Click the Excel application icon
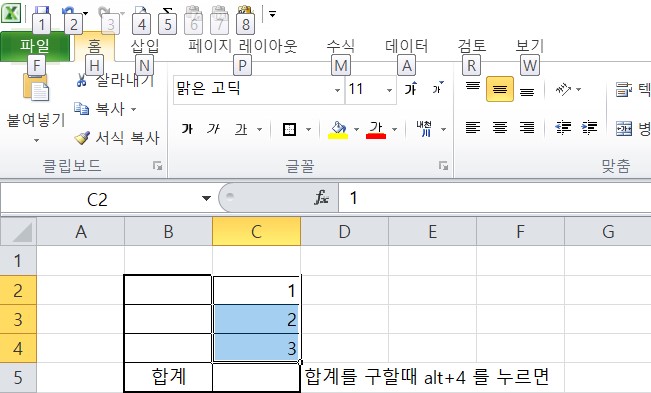This screenshot has height=393, width=651. [11, 12]
